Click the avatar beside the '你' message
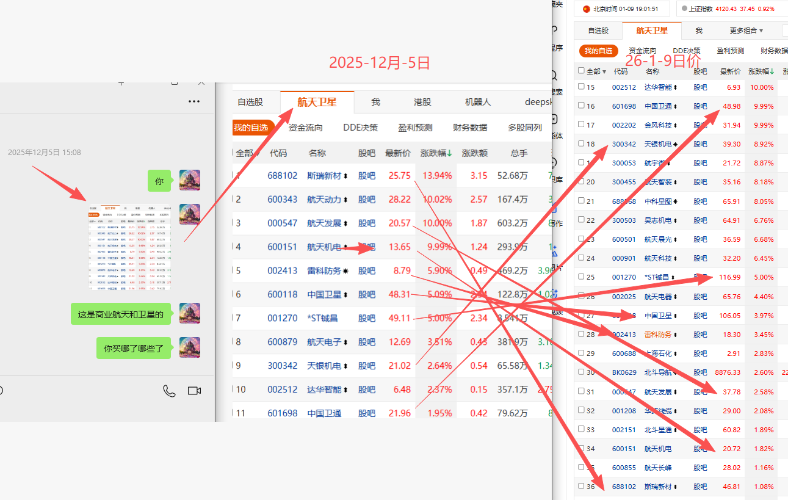This screenshot has height=500, width=788. coord(190,180)
